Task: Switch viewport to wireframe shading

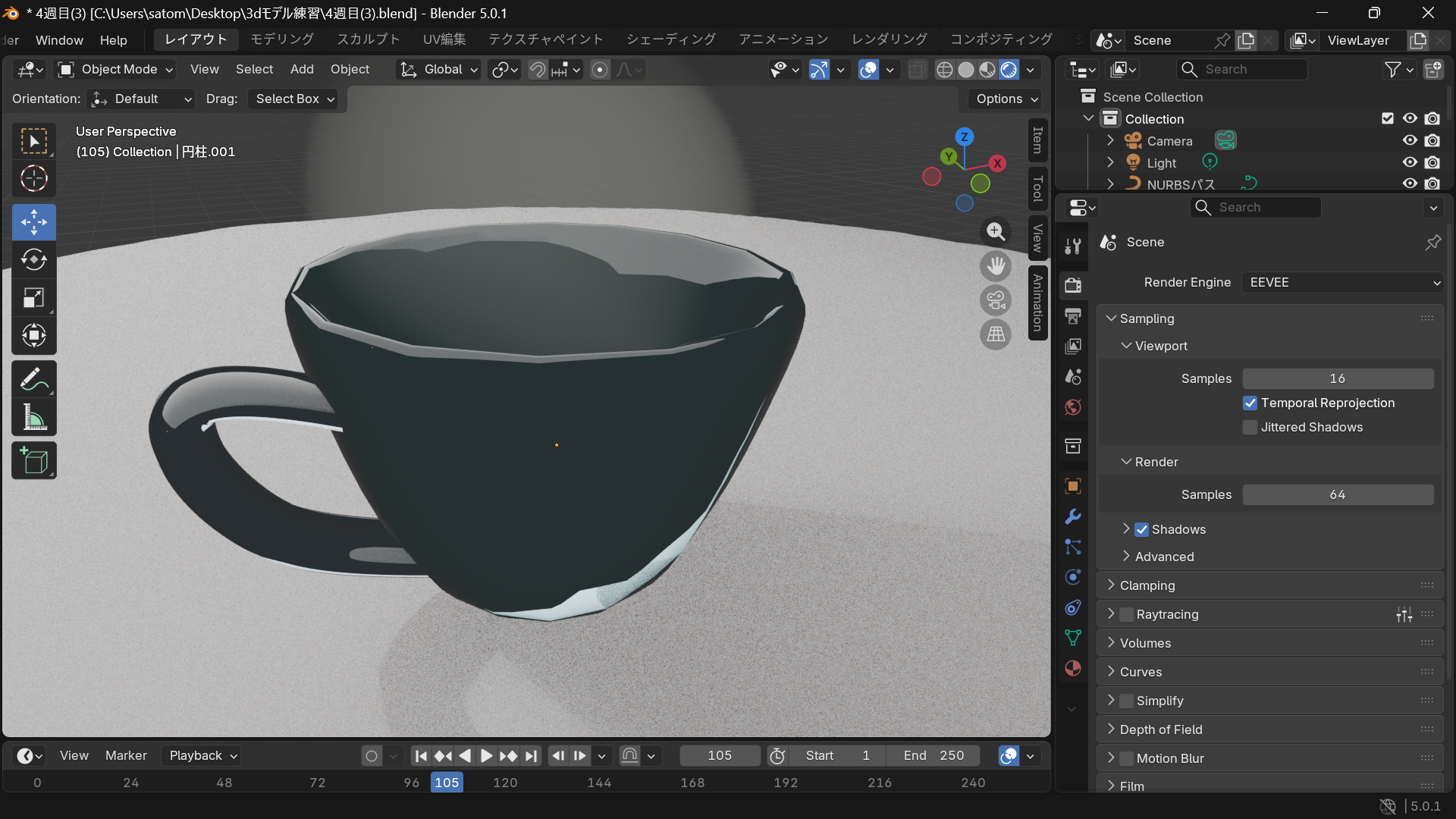Action: 944,70
